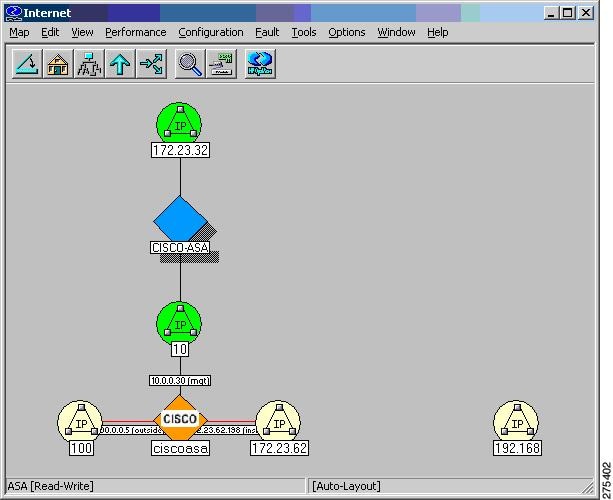
Task: Click the 10.0.0.30 (mgt) interface label
Action: [180, 380]
